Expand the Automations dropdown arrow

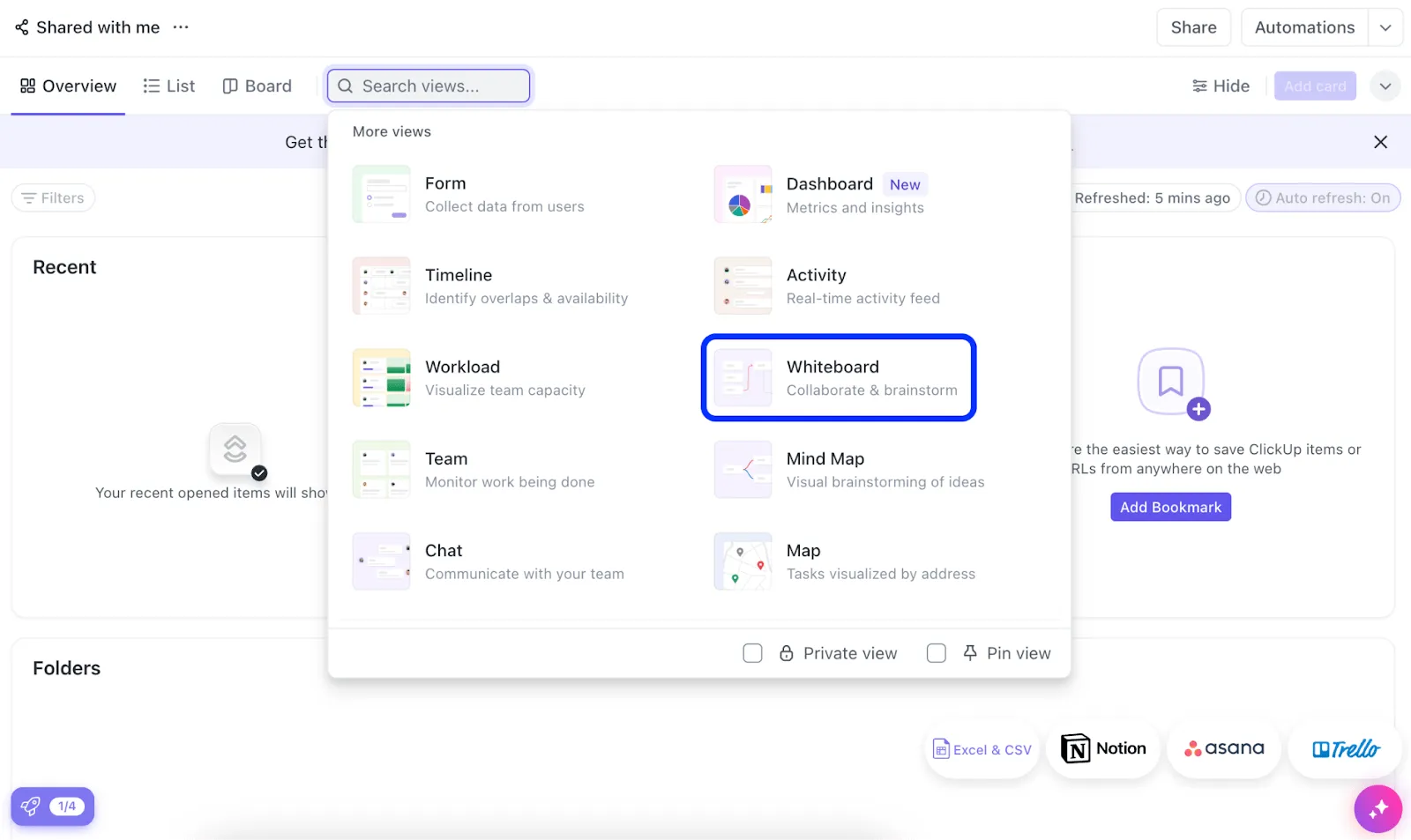[1385, 27]
